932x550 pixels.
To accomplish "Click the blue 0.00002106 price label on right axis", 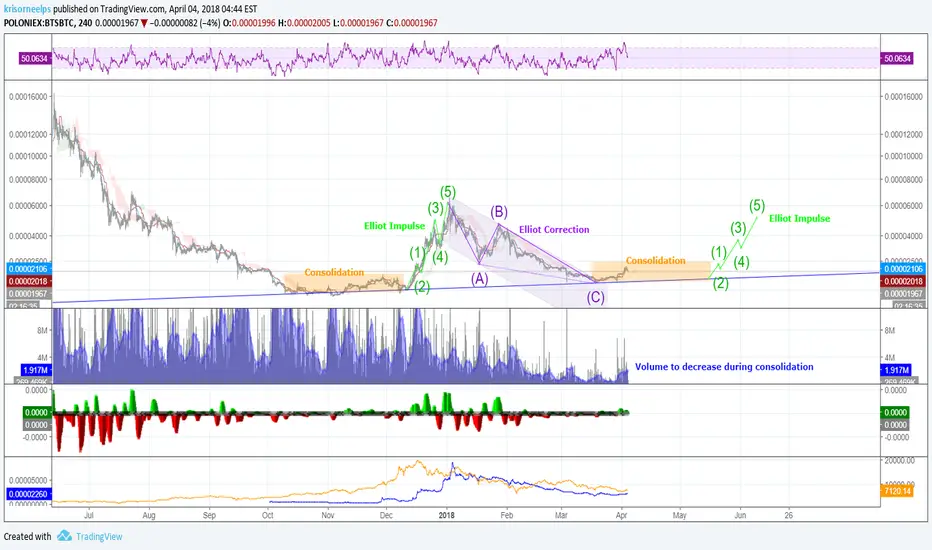I will [x=903, y=269].
